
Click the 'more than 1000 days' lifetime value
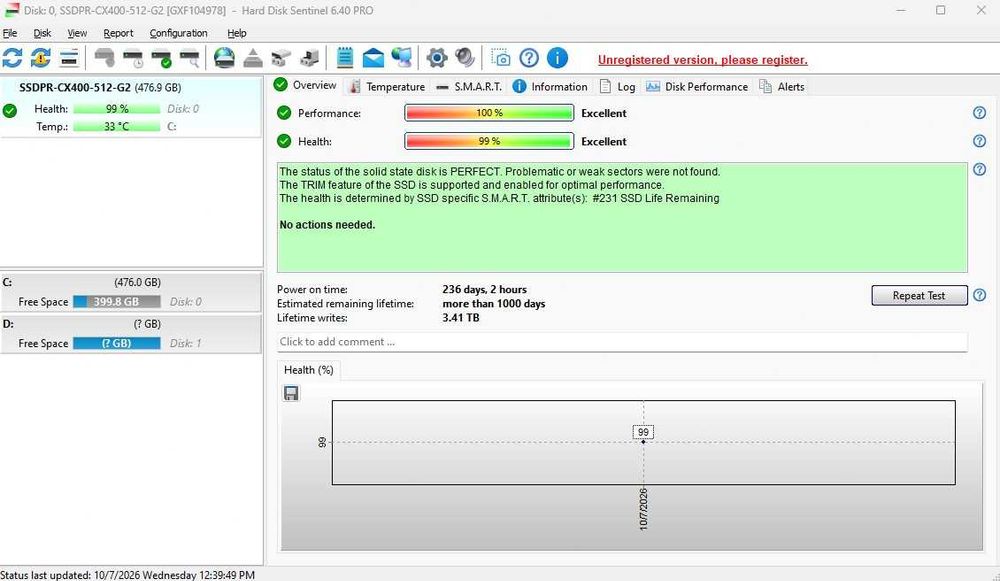click(494, 304)
